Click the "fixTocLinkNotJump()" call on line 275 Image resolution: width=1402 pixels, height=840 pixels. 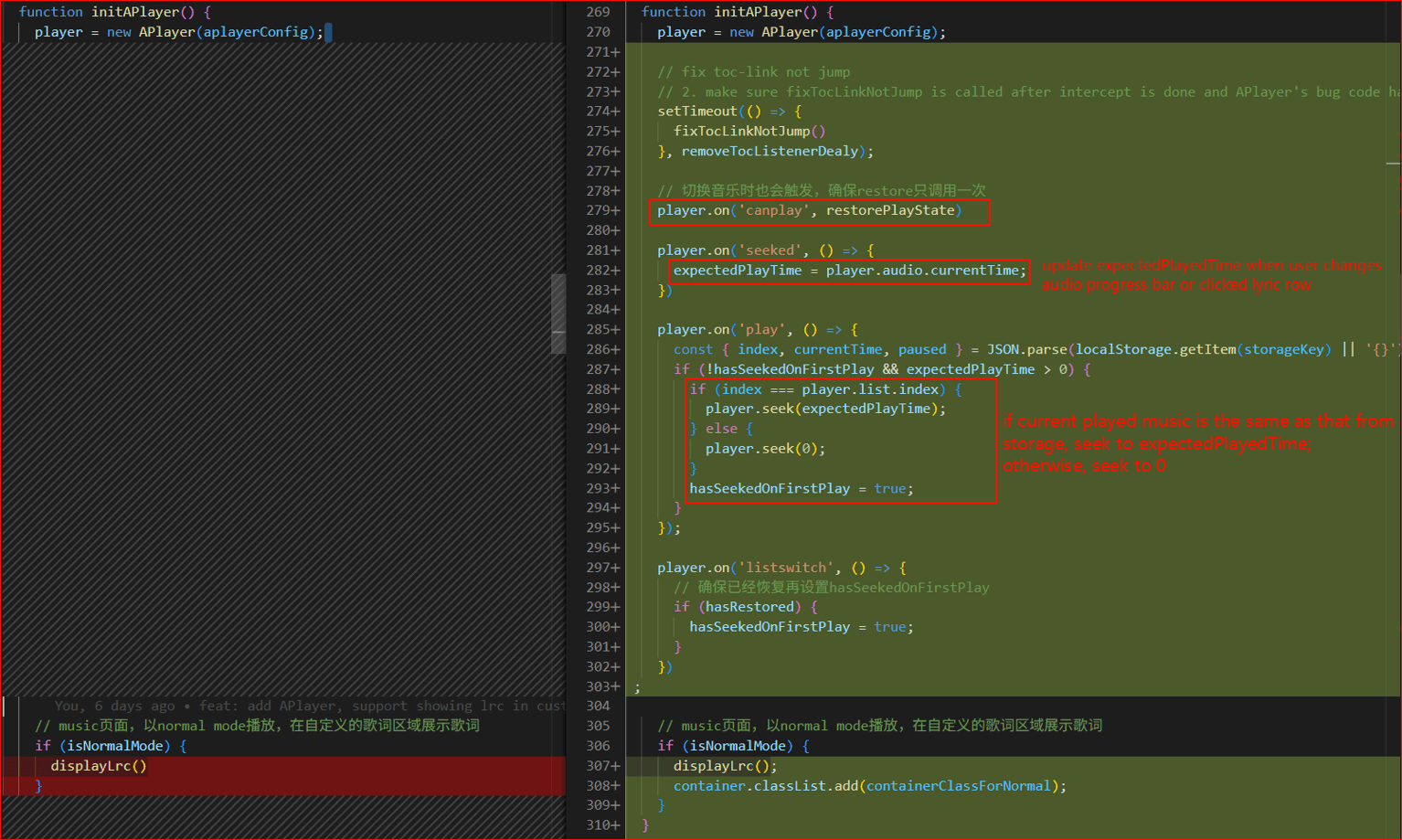tap(749, 132)
